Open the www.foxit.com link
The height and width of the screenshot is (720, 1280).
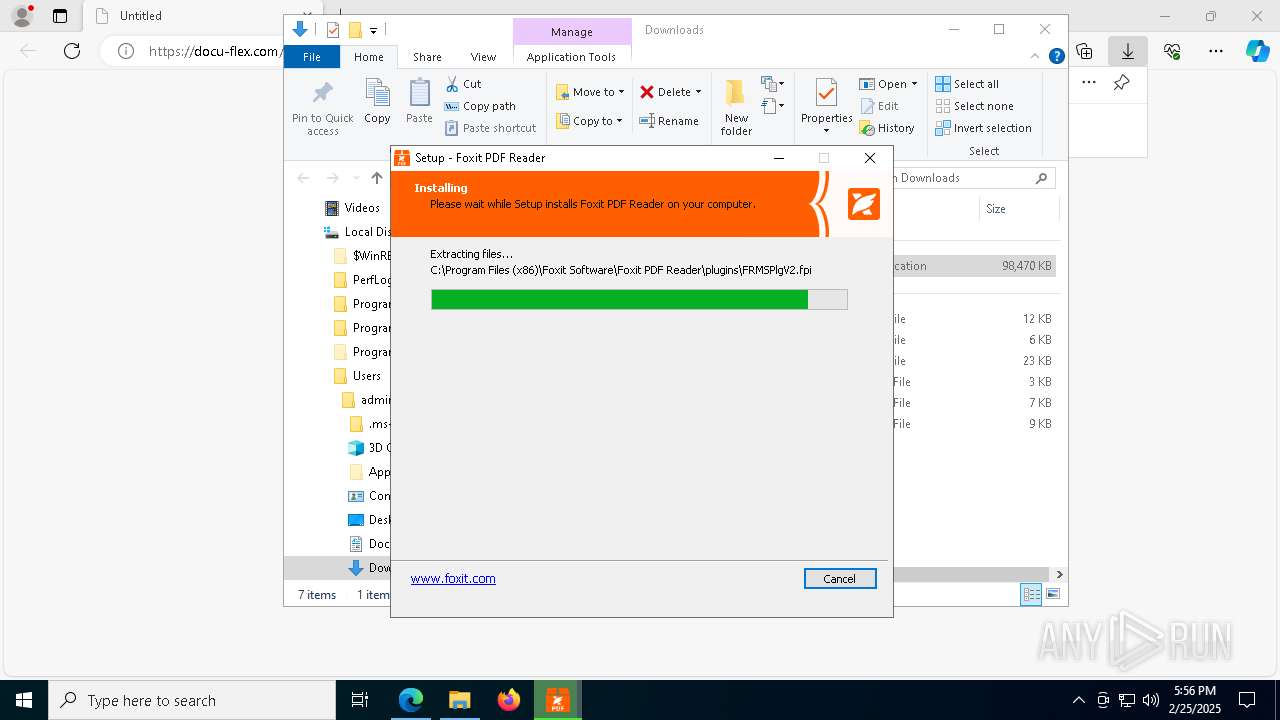pyautogui.click(x=453, y=578)
